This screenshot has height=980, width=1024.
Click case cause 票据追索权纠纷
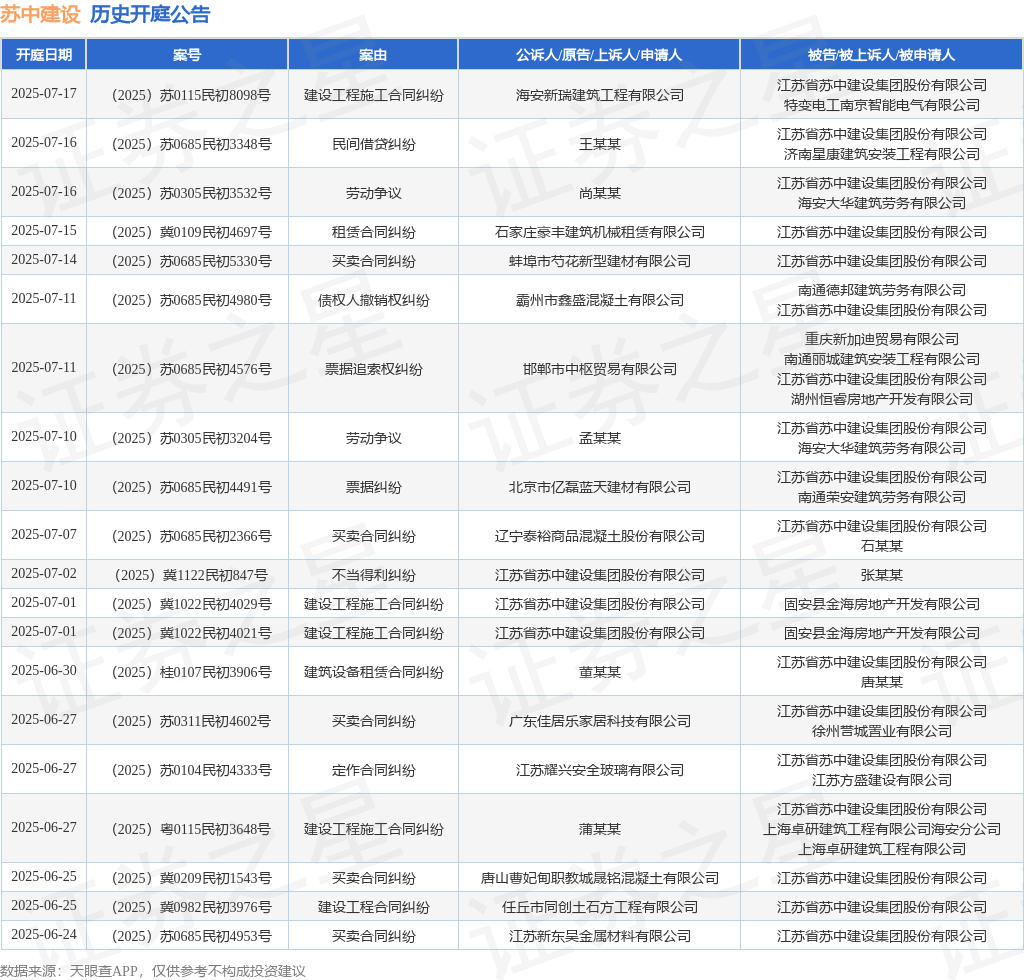(x=374, y=369)
